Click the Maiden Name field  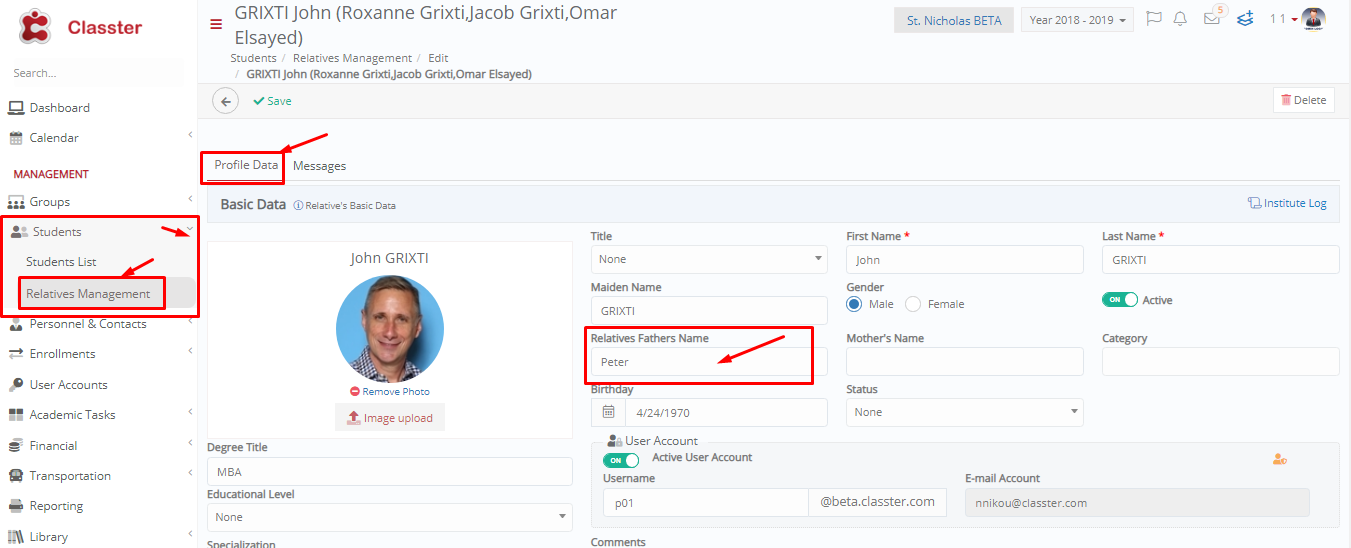[x=709, y=310]
